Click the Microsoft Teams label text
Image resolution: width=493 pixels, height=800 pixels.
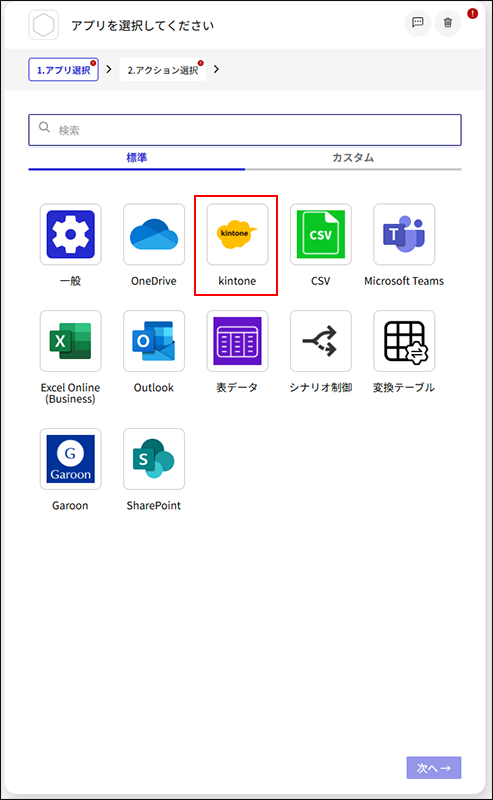click(x=404, y=281)
